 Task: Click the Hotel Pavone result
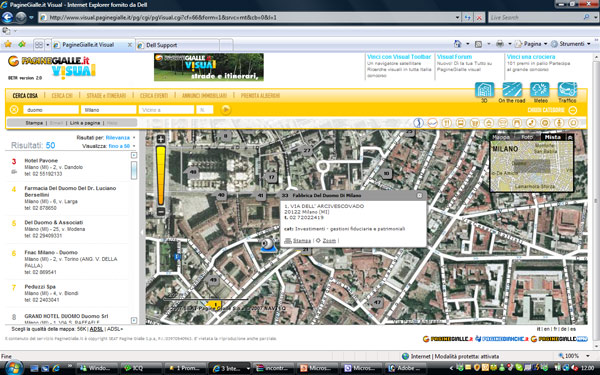tap(41, 161)
